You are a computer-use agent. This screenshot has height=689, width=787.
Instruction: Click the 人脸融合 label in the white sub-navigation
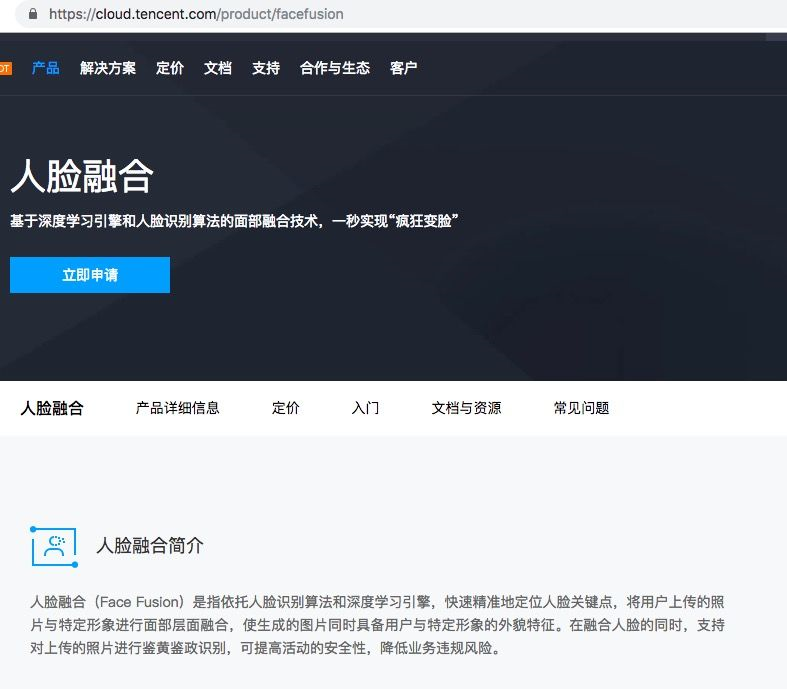52,408
